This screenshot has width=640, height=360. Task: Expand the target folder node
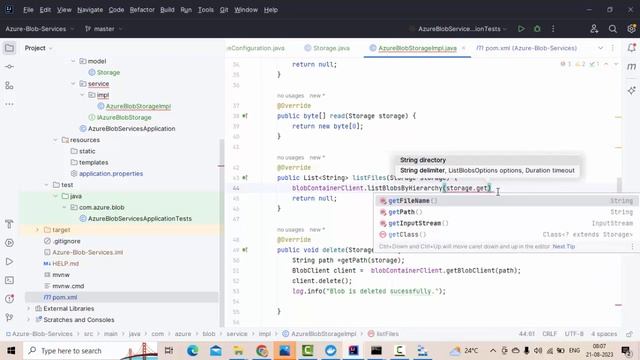click(38, 230)
